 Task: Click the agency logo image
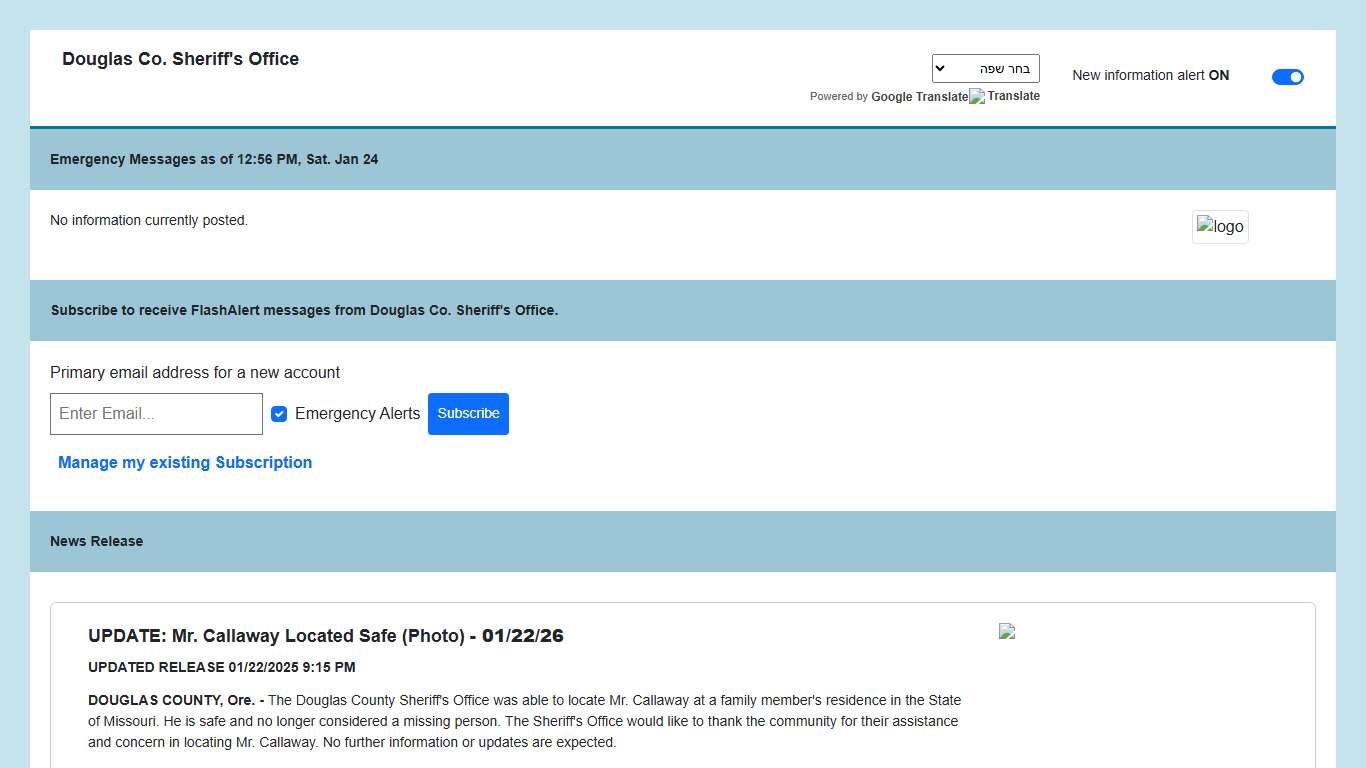point(1220,227)
